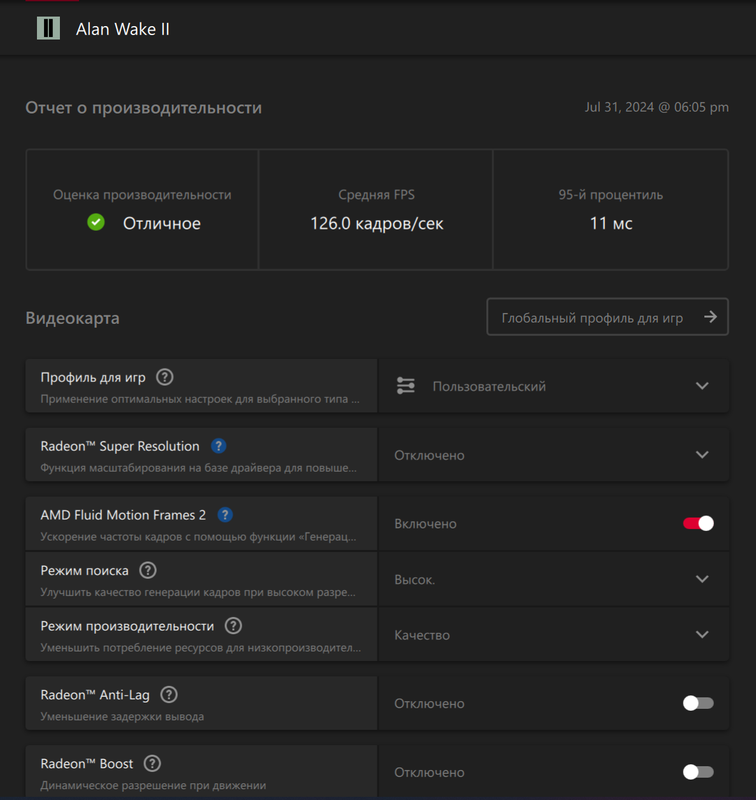The height and width of the screenshot is (800, 756).
Task: Enable the Radeon Anti-Lag switch
Action: [698, 703]
